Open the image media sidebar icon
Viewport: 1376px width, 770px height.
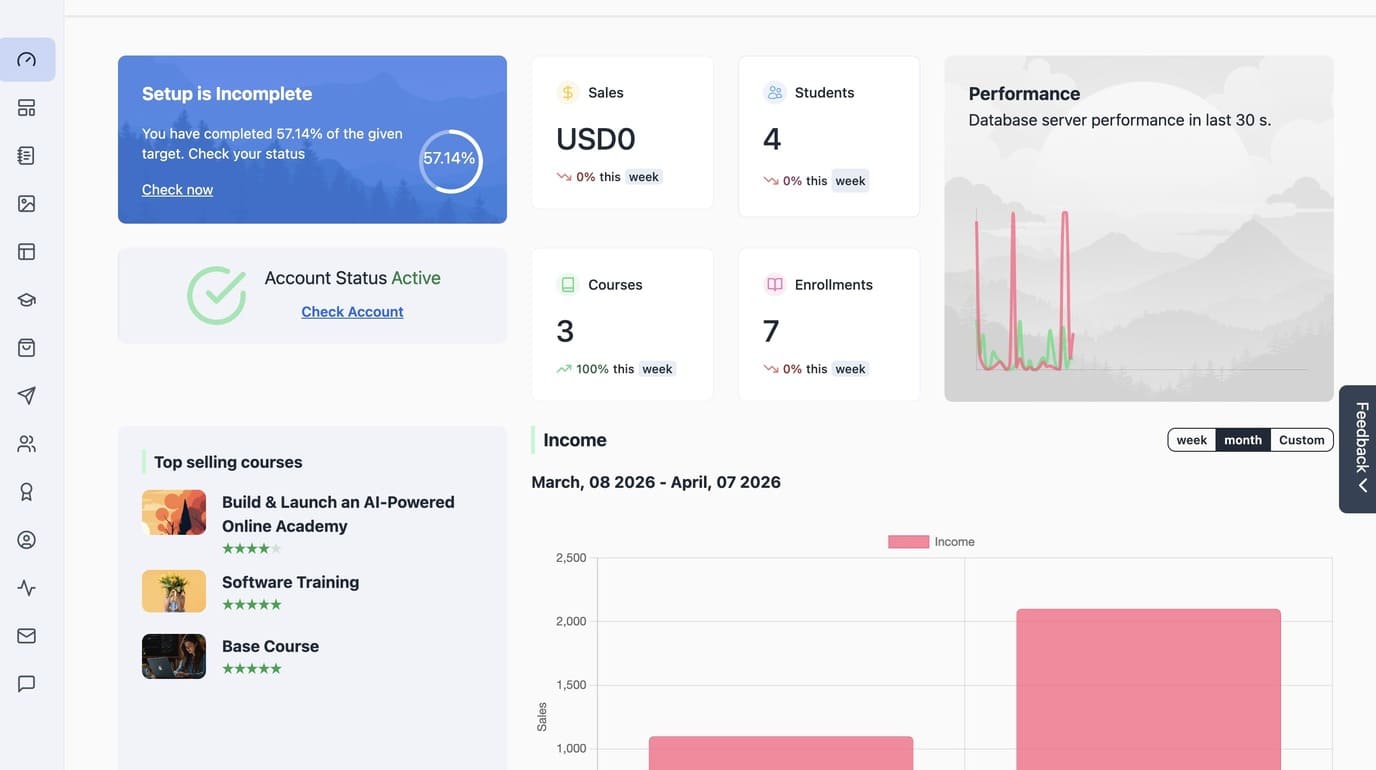(x=27, y=204)
